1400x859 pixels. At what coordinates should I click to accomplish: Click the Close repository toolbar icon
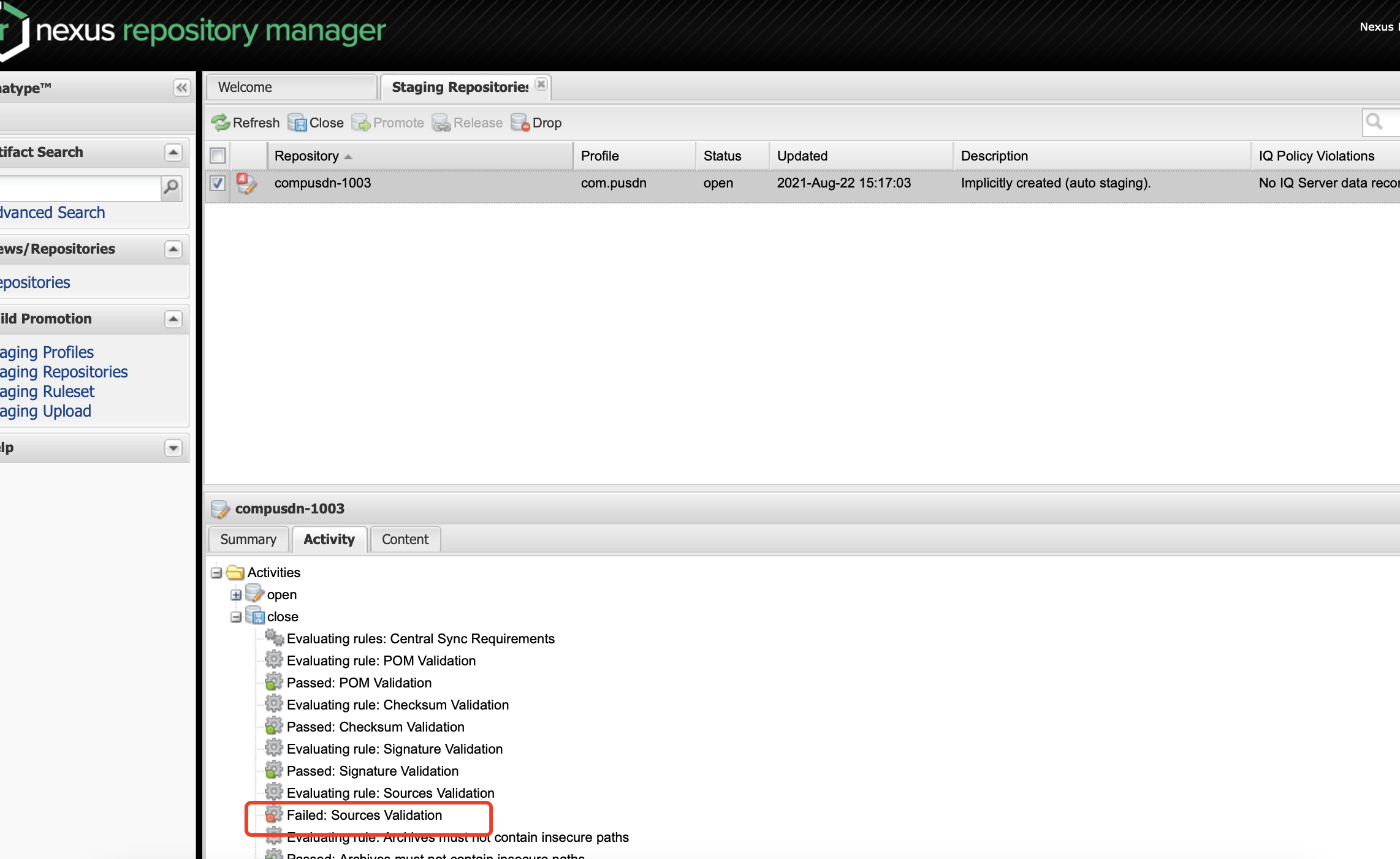click(297, 123)
